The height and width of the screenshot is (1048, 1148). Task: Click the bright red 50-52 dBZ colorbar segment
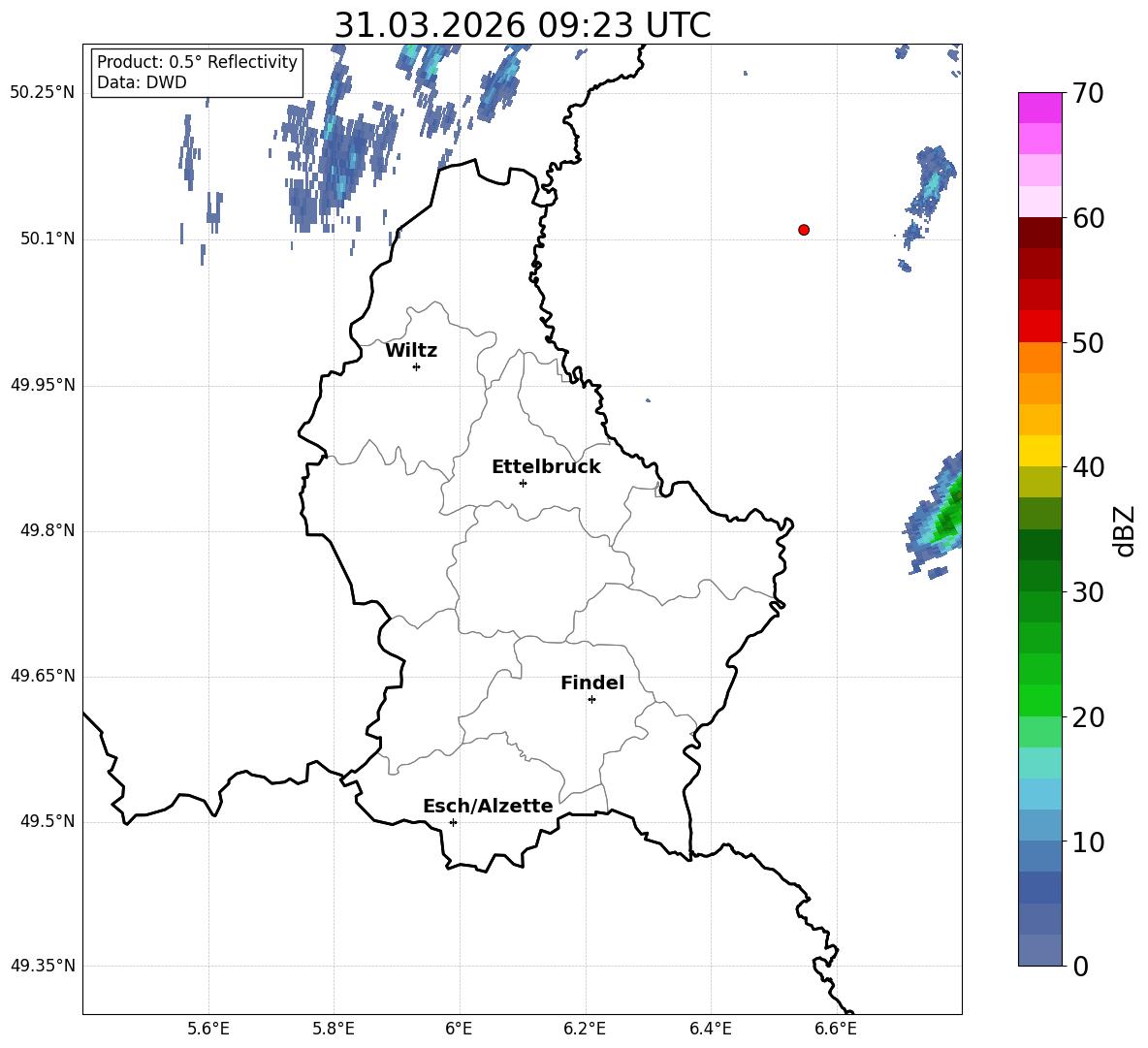tap(1039, 327)
